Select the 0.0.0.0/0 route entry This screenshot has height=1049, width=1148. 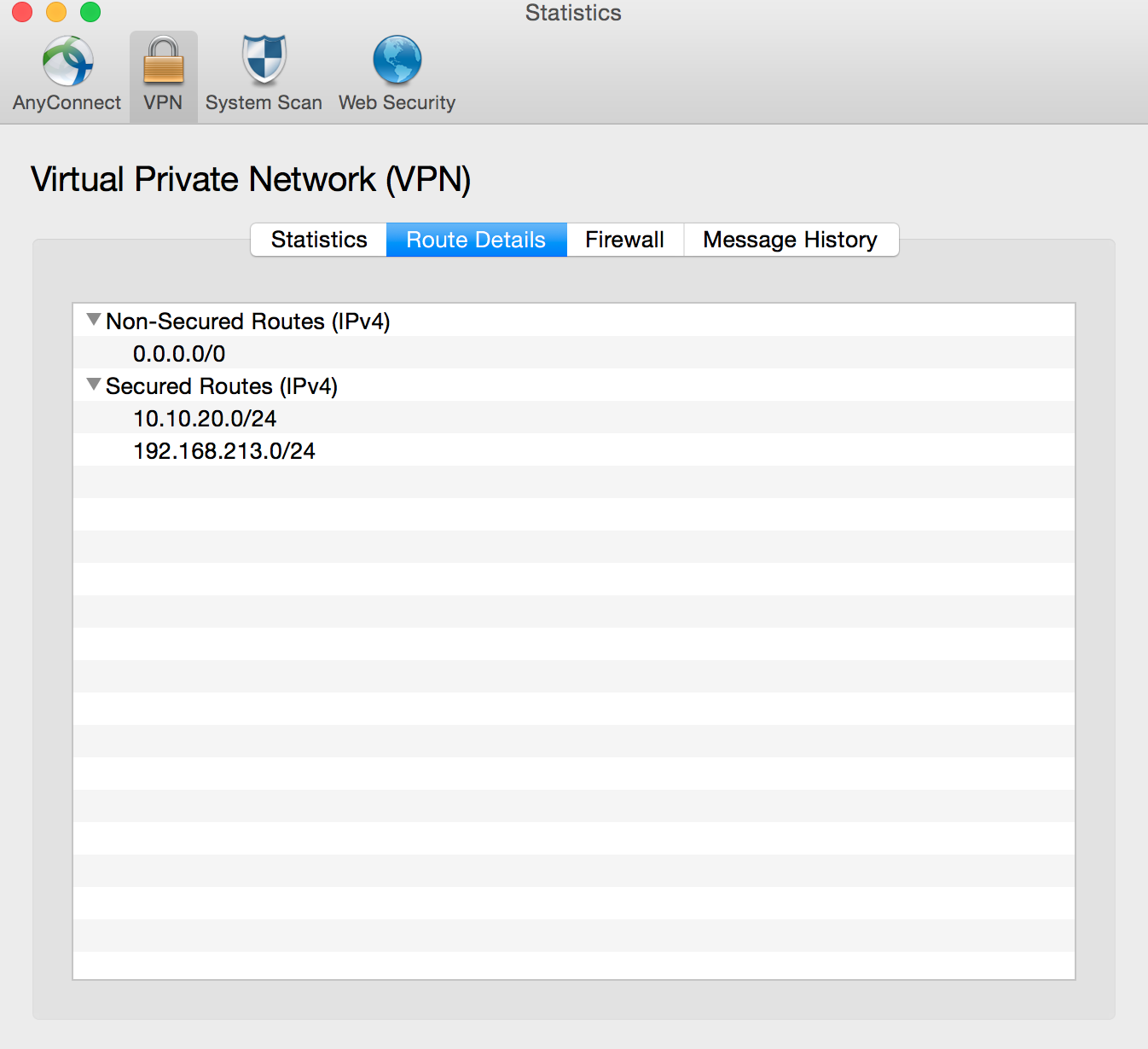[x=574, y=353]
